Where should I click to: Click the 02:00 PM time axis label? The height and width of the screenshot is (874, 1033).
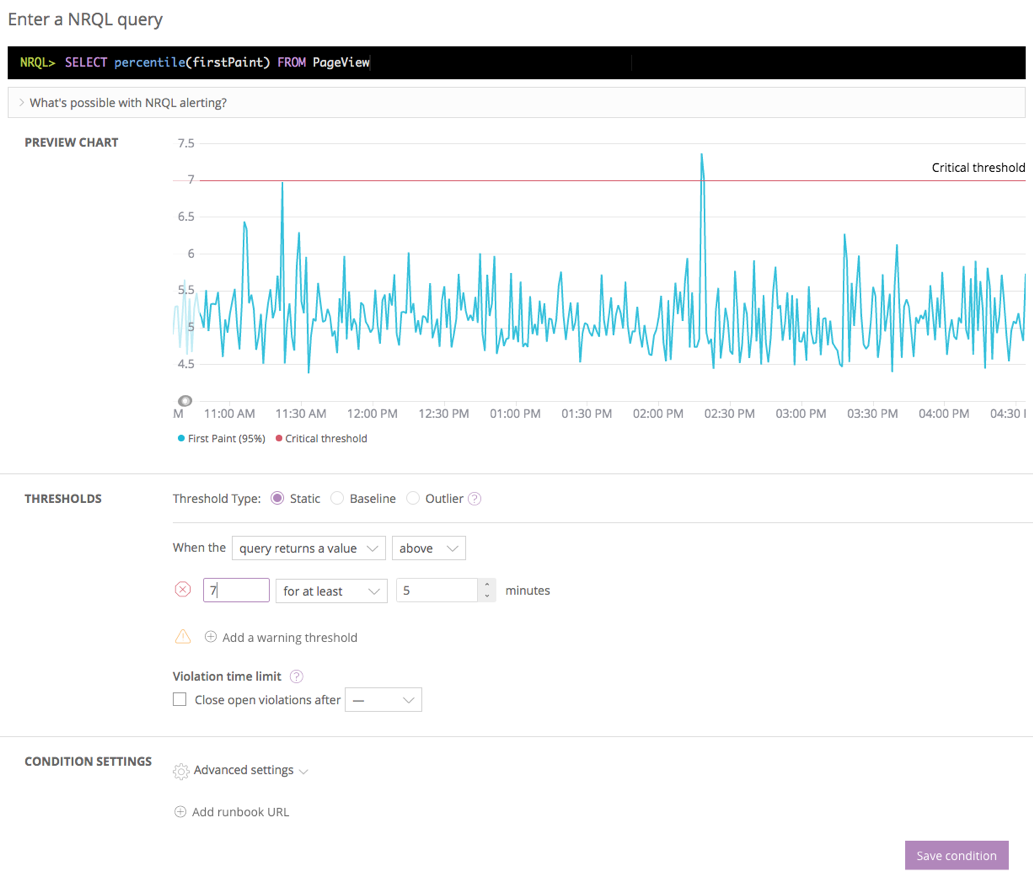[x=657, y=414]
